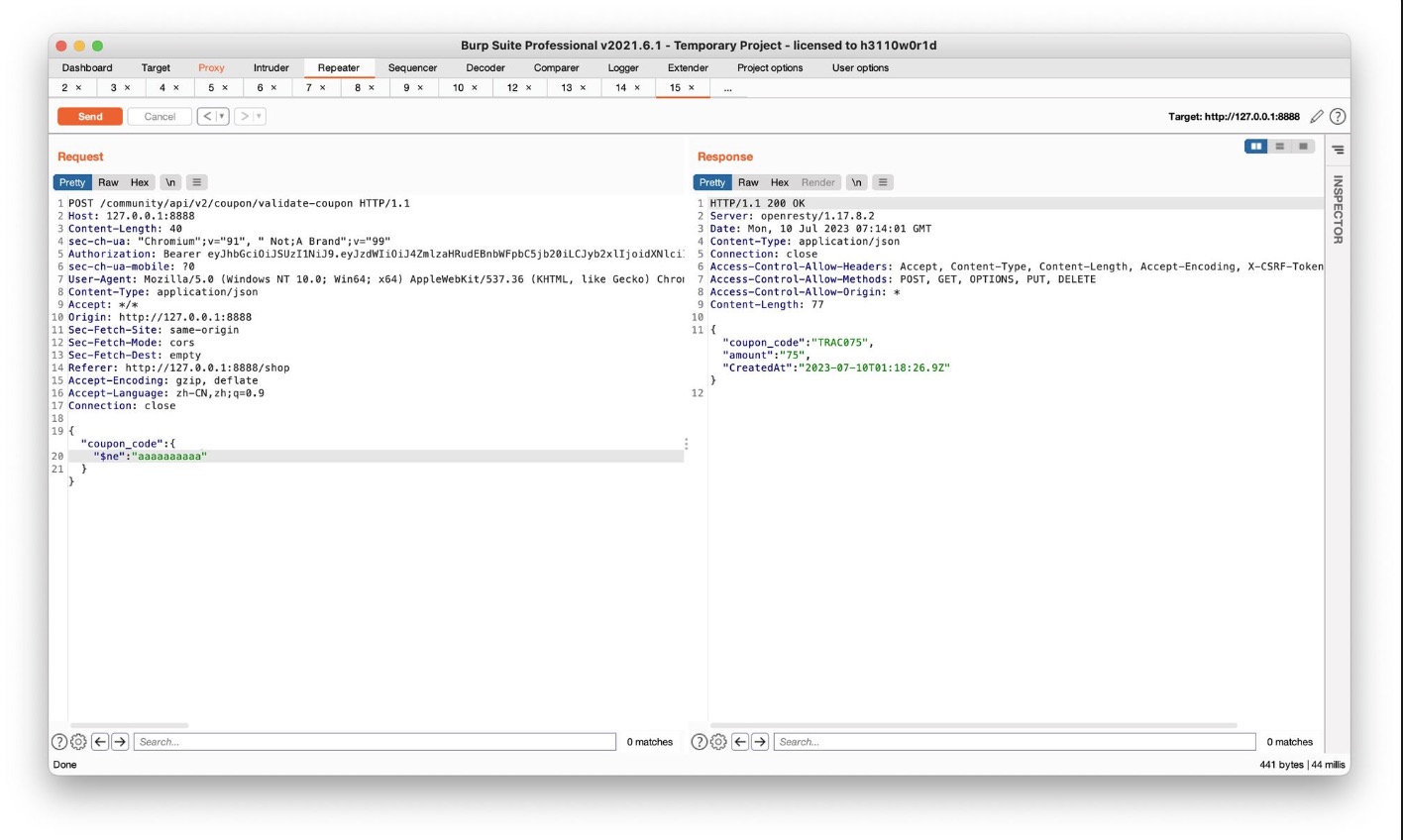Viewport: 1403px width, 840px height.
Task: Select Hex view in the Response panel
Action: (x=780, y=182)
